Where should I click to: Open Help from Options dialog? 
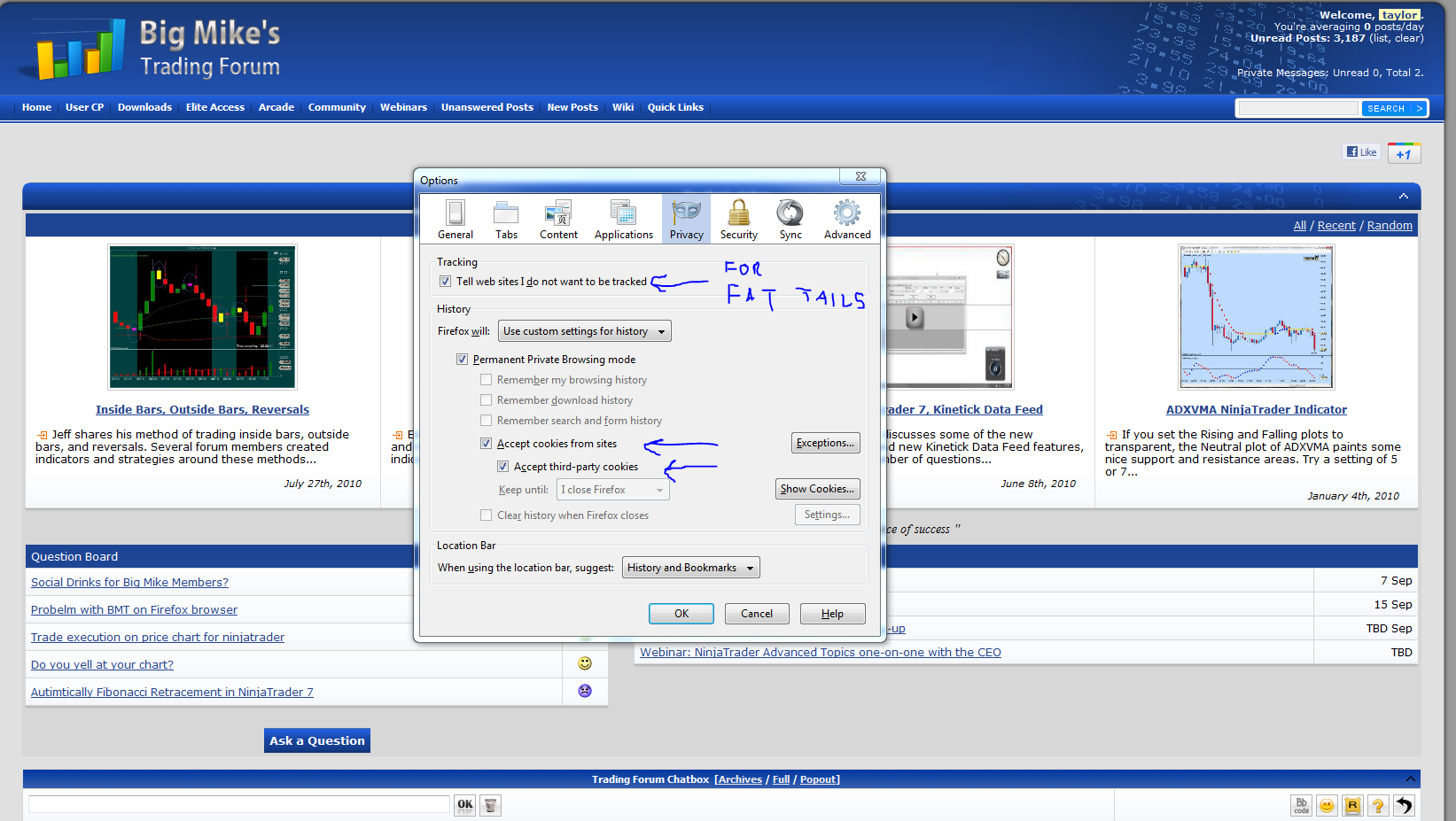pyautogui.click(x=832, y=614)
